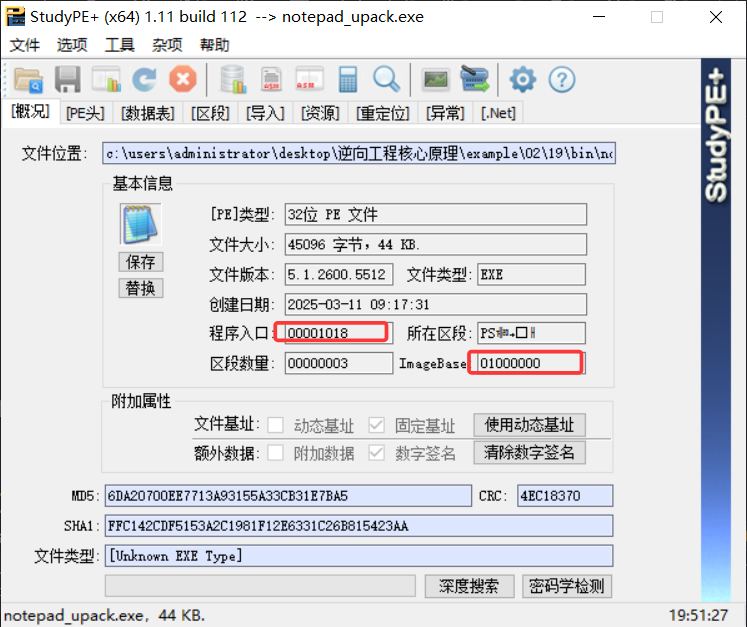Click the 使用动态基址 button
The image size is (747, 627).
529,425
